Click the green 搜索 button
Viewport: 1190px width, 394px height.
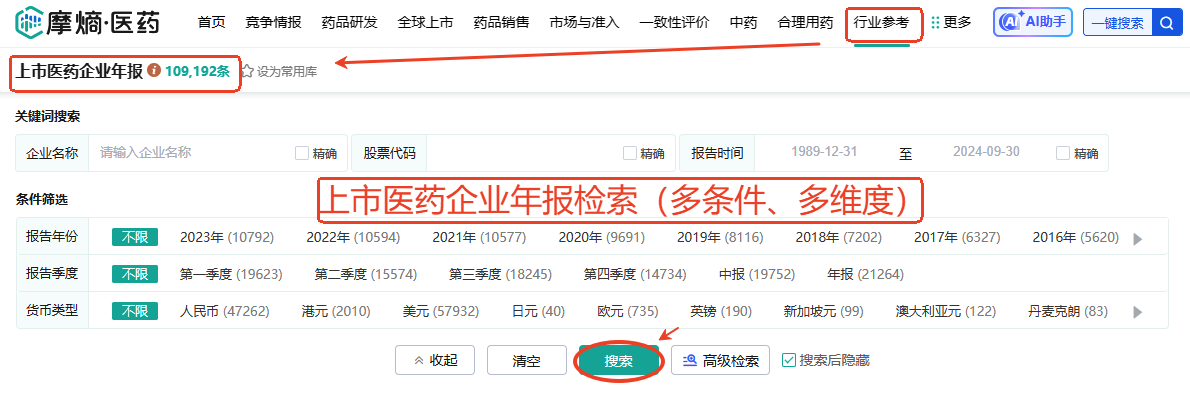(x=619, y=361)
